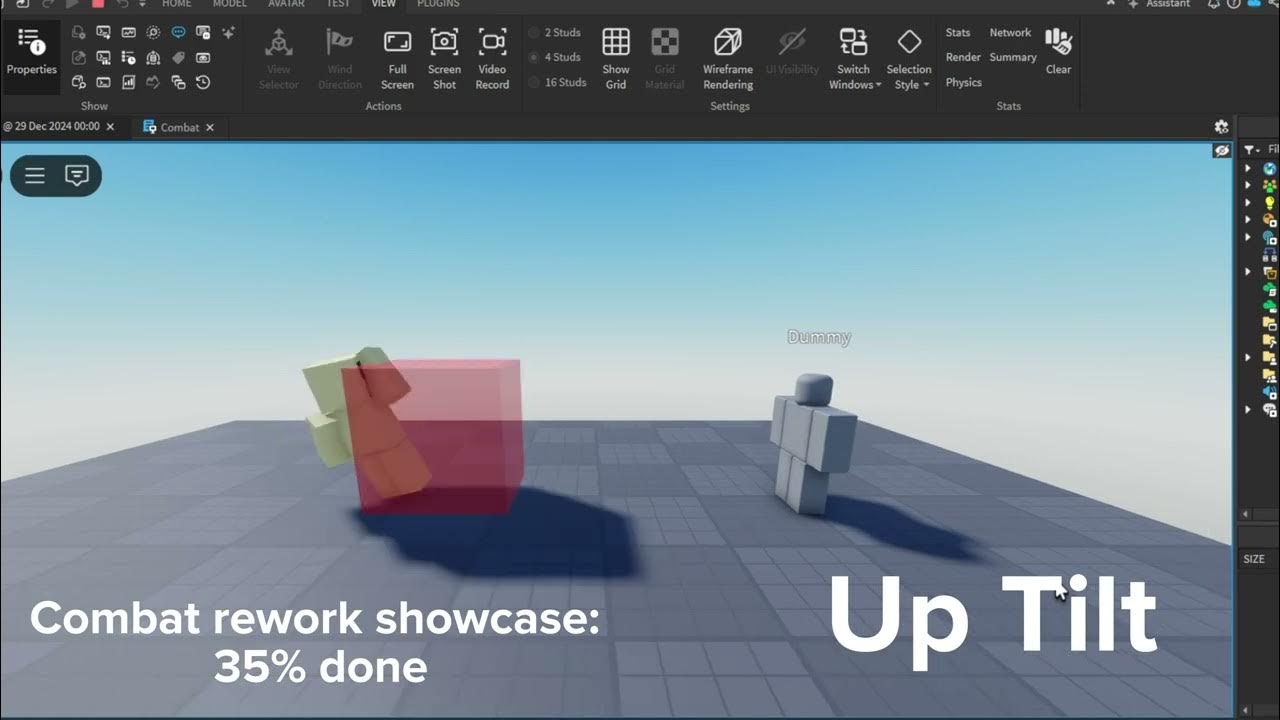Click the Stats button
This screenshot has height=720, width=1280.
pos(958,33)
